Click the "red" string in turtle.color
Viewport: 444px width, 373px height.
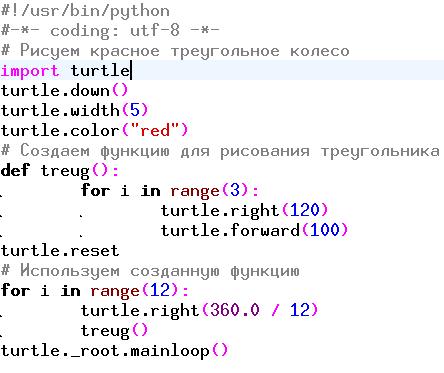(155, 130)
